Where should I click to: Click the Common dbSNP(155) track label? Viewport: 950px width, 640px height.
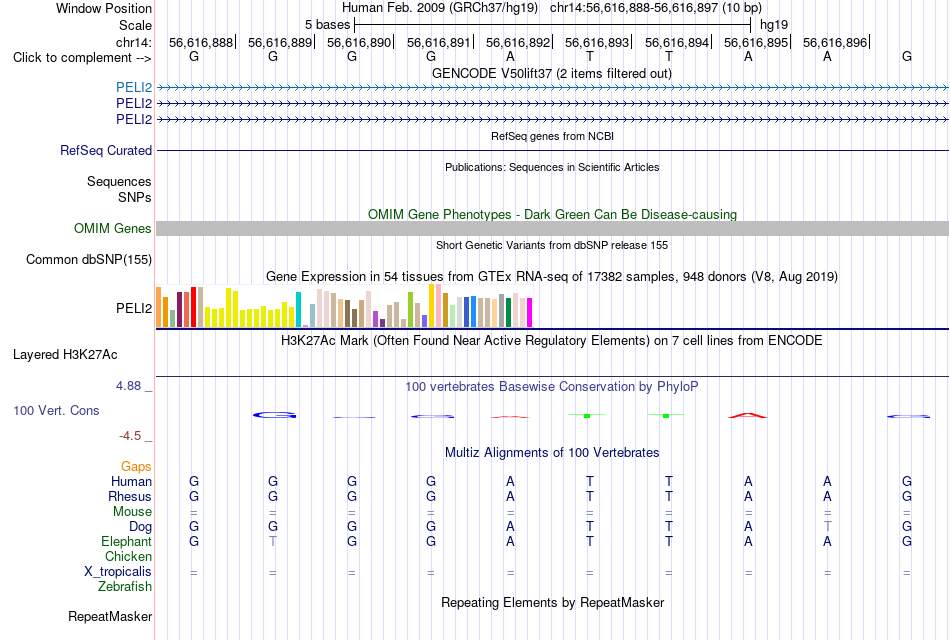click(x=89, y=259)
